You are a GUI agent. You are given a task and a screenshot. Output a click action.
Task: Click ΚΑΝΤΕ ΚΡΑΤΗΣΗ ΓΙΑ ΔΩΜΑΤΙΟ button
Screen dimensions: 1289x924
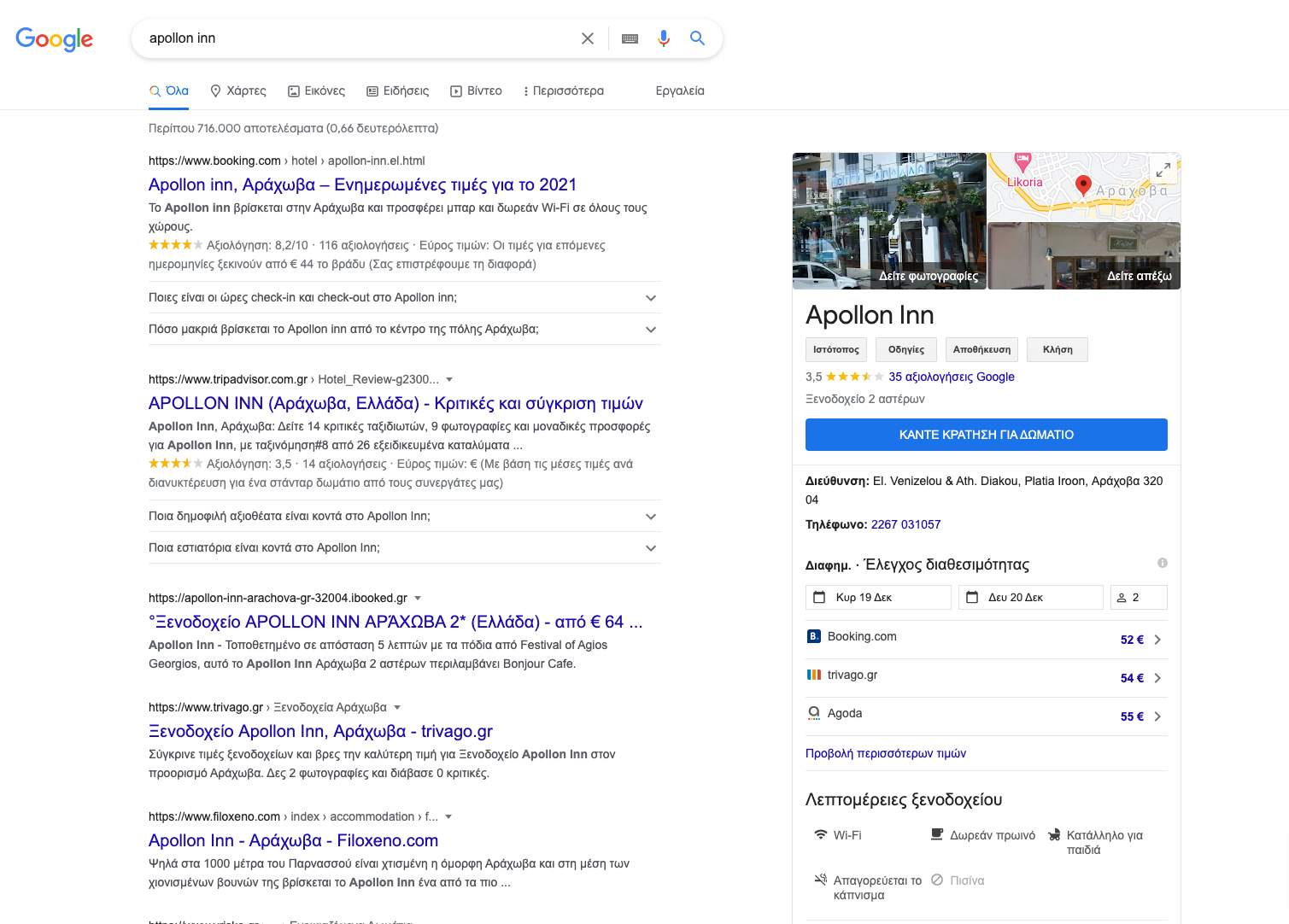click(987, 435)
